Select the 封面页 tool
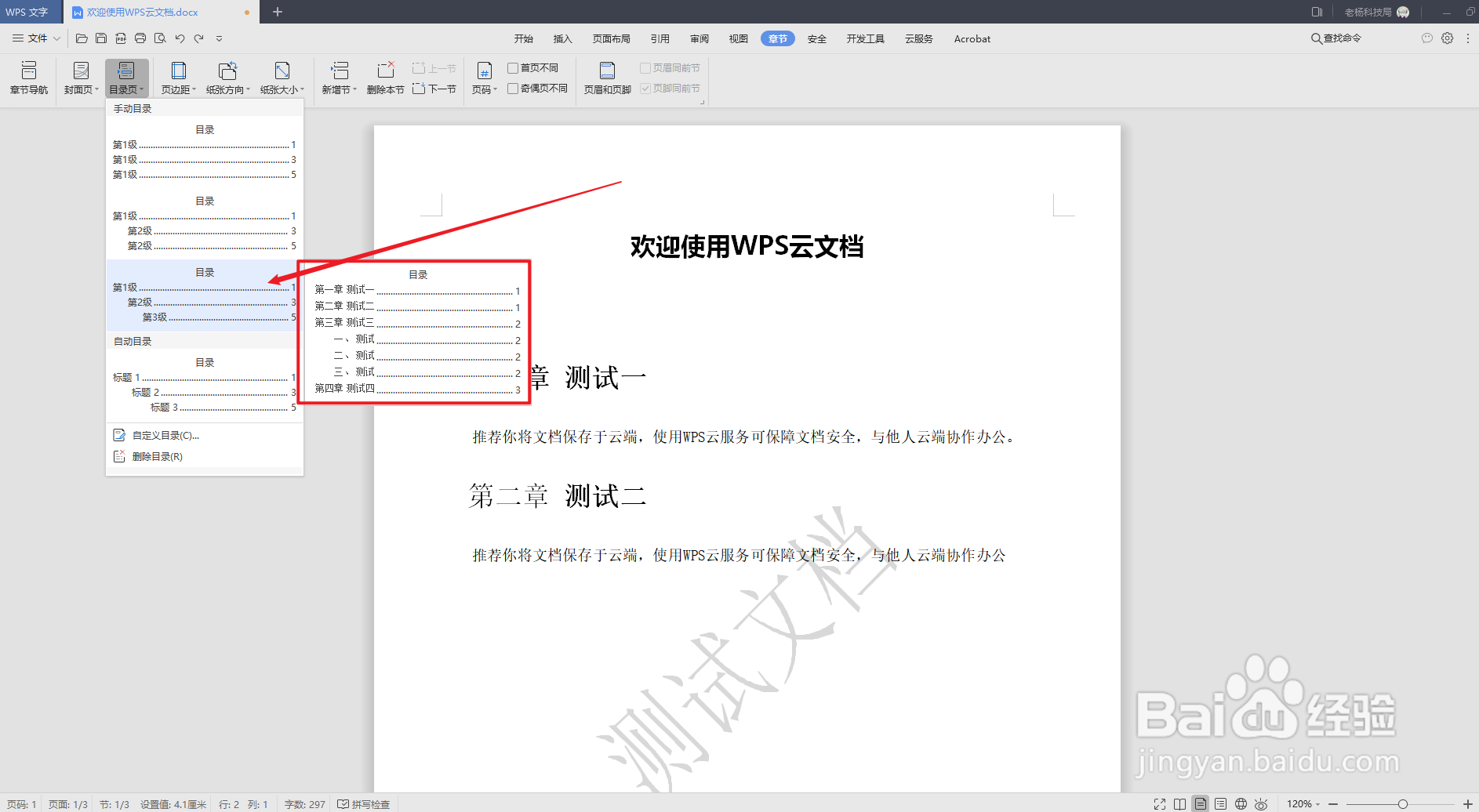 point(79,78)
